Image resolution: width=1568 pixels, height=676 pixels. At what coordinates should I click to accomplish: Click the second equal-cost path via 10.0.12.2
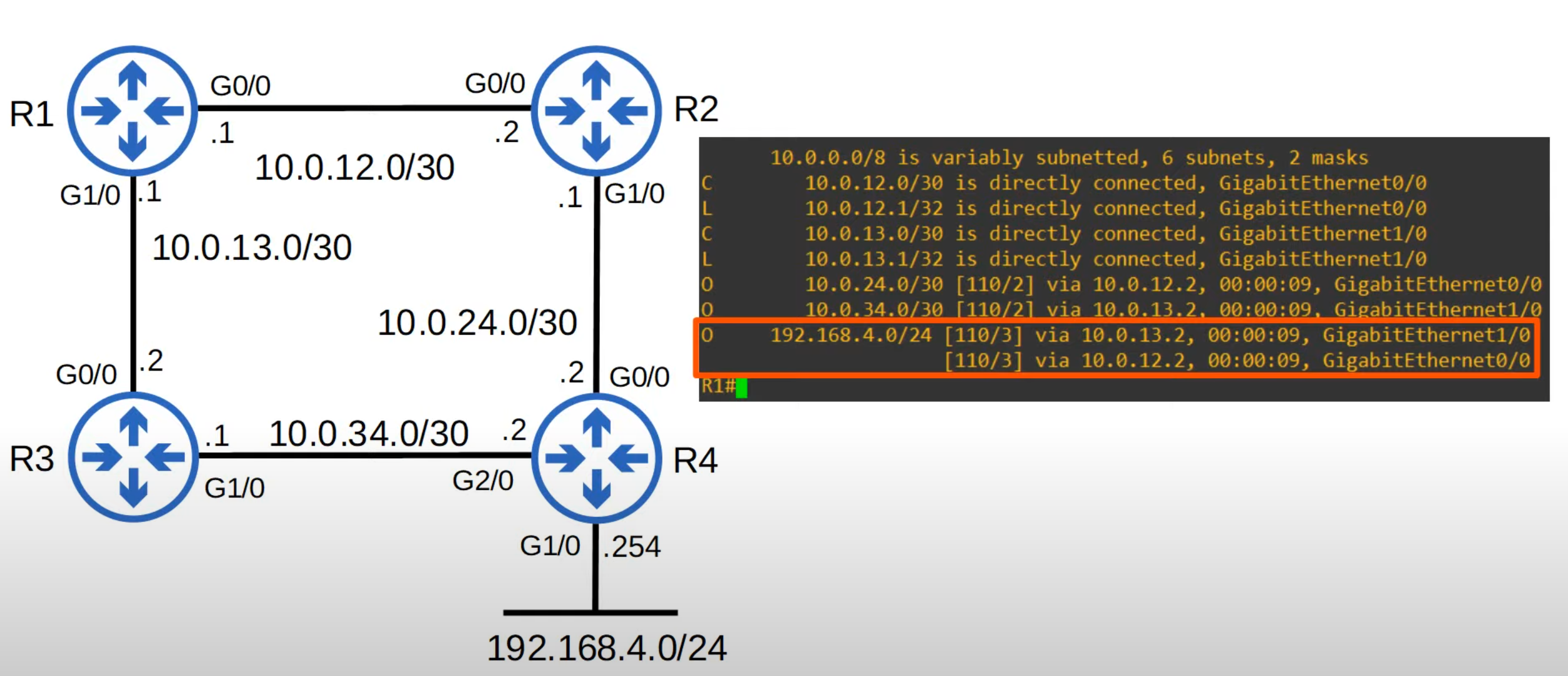tap(1237, 361)
